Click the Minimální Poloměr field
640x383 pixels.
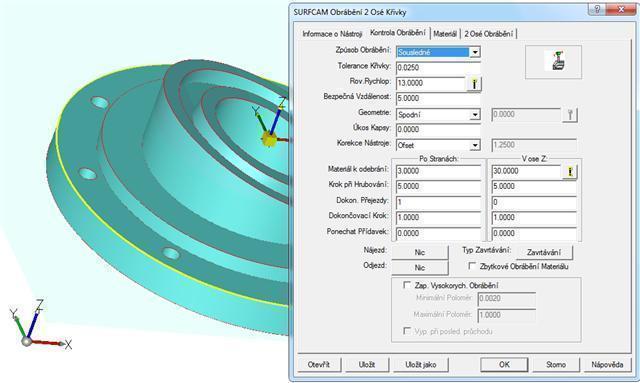[507, 298]
